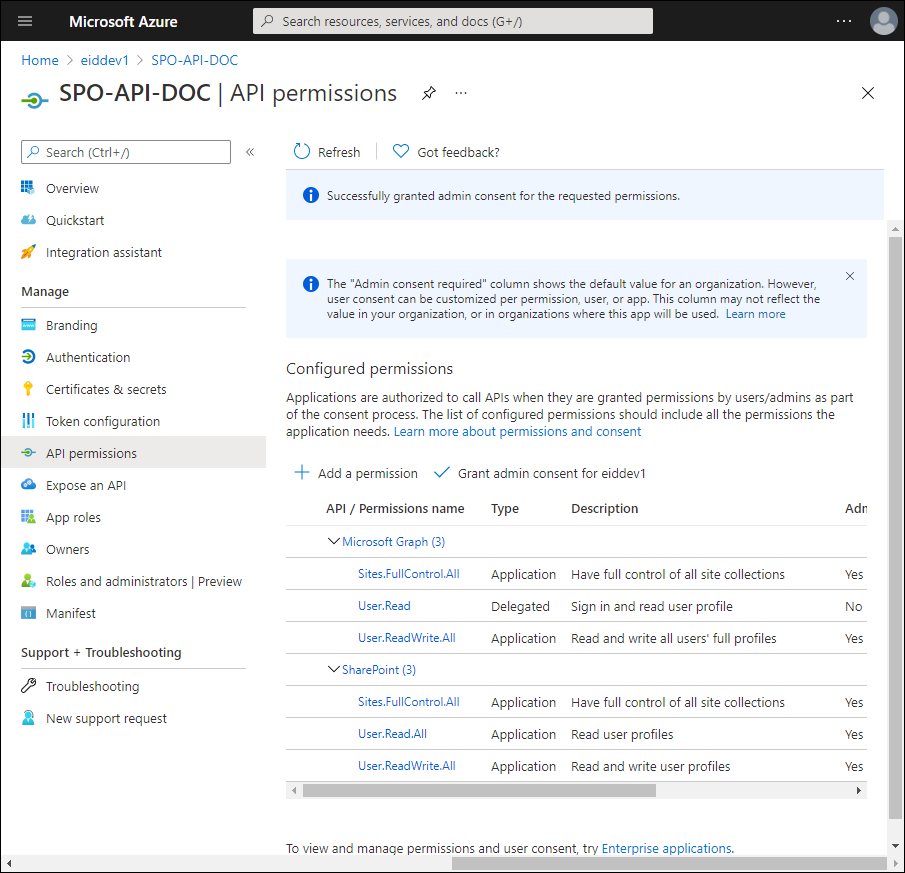Image resolution: width=905 pixels, height=873 pixels.
Task: Open the hamburger portal menu
Action: (25, 21)
